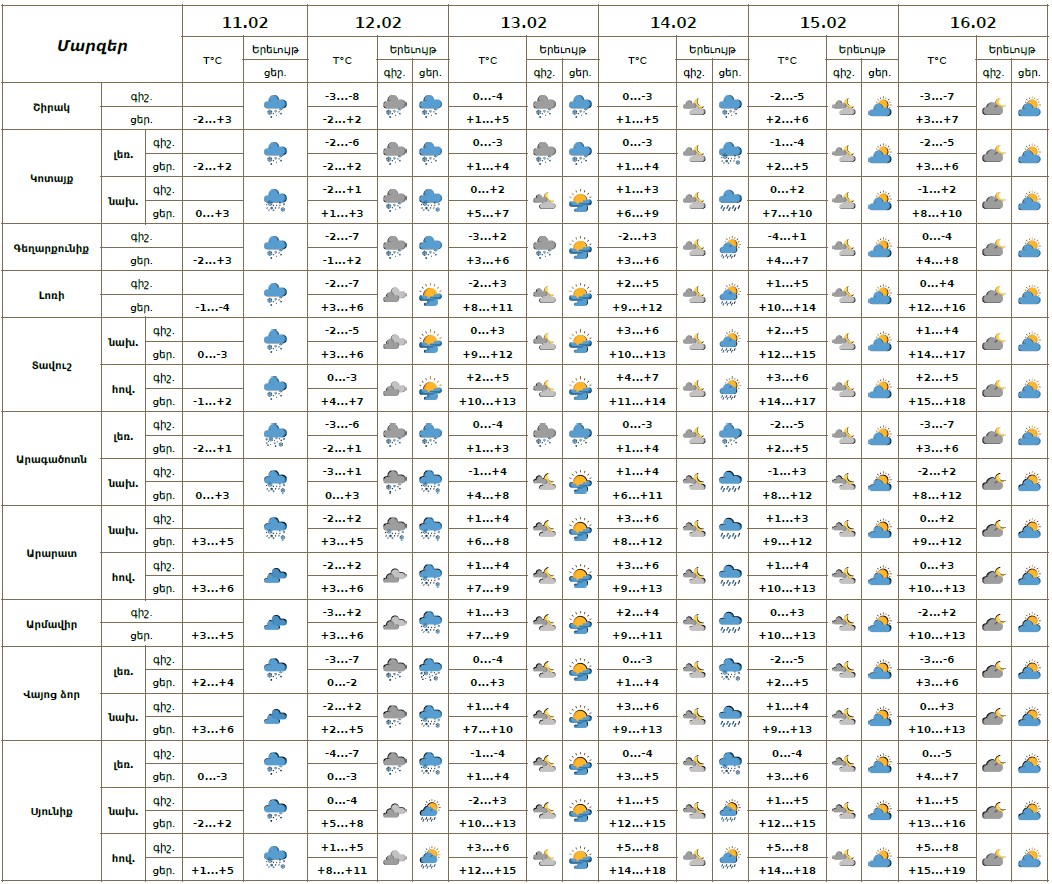Viewport: 1052px width, 884px height.
Task: Select the 16.02 date column header
Action: pos(972,22)
